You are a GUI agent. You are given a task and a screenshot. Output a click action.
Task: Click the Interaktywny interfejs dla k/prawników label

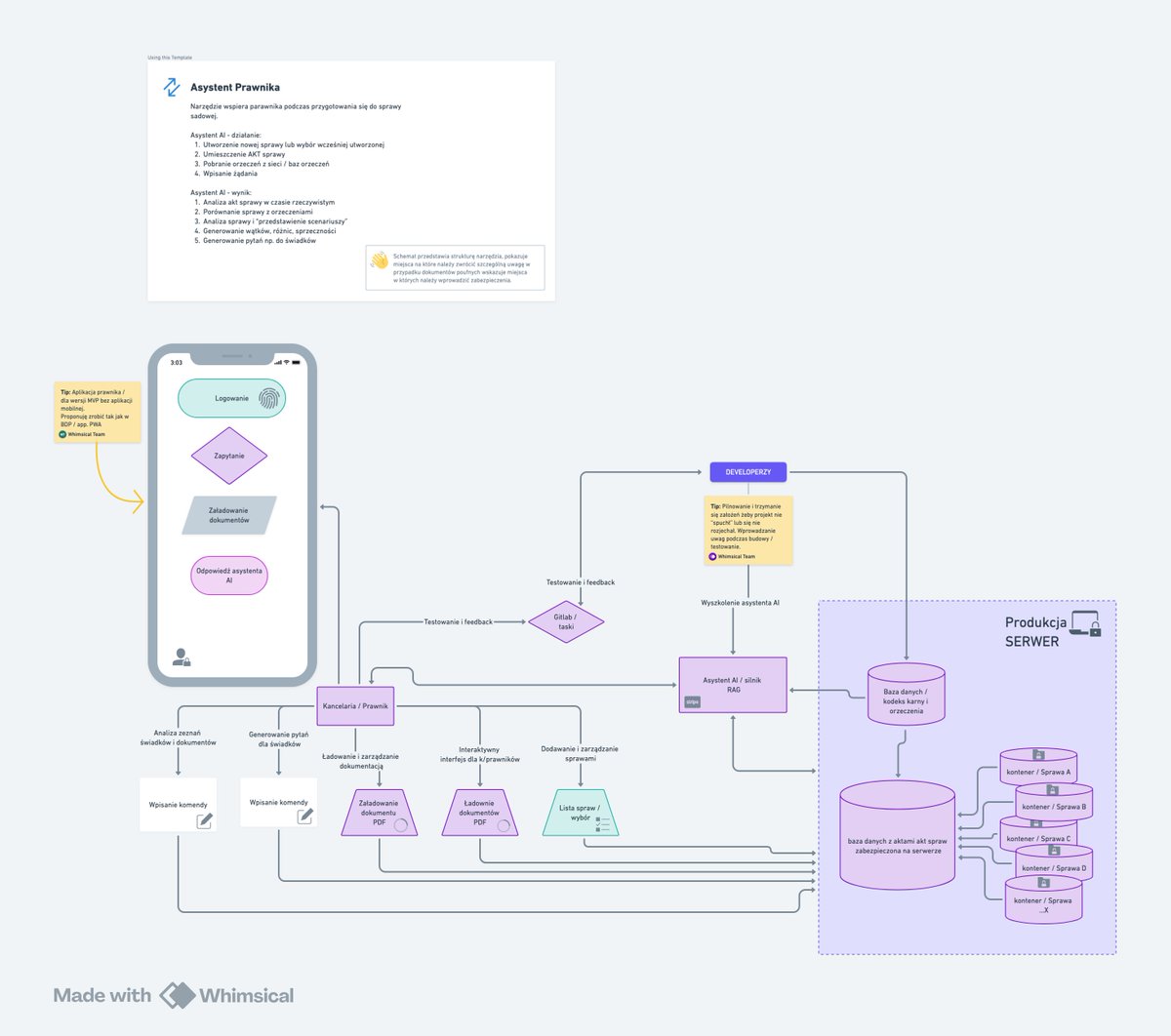pos(479,754)
